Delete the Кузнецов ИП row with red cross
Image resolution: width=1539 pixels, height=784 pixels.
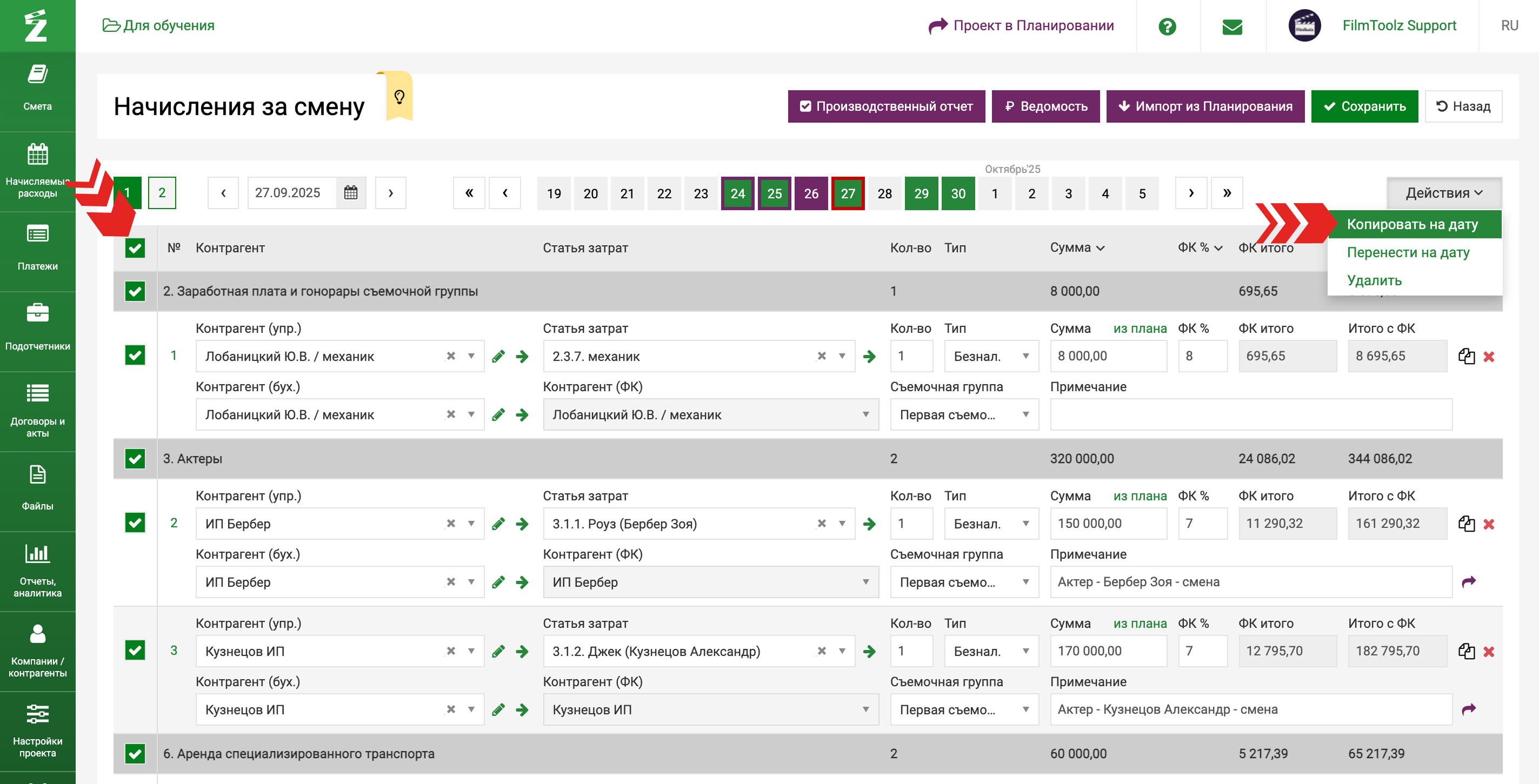point(1489,652)
